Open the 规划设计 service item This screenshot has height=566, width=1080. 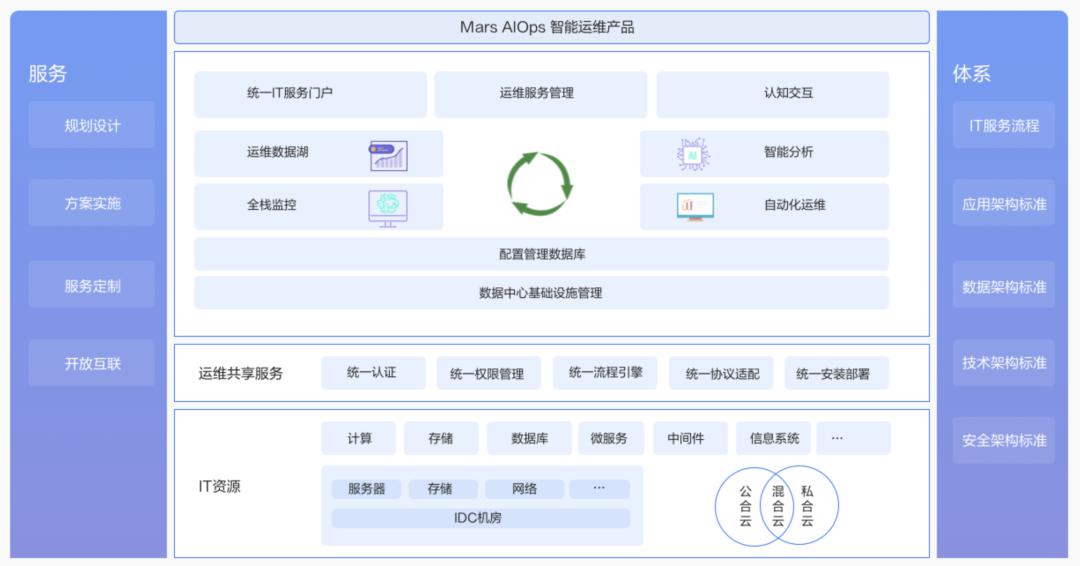pos(92,125)
